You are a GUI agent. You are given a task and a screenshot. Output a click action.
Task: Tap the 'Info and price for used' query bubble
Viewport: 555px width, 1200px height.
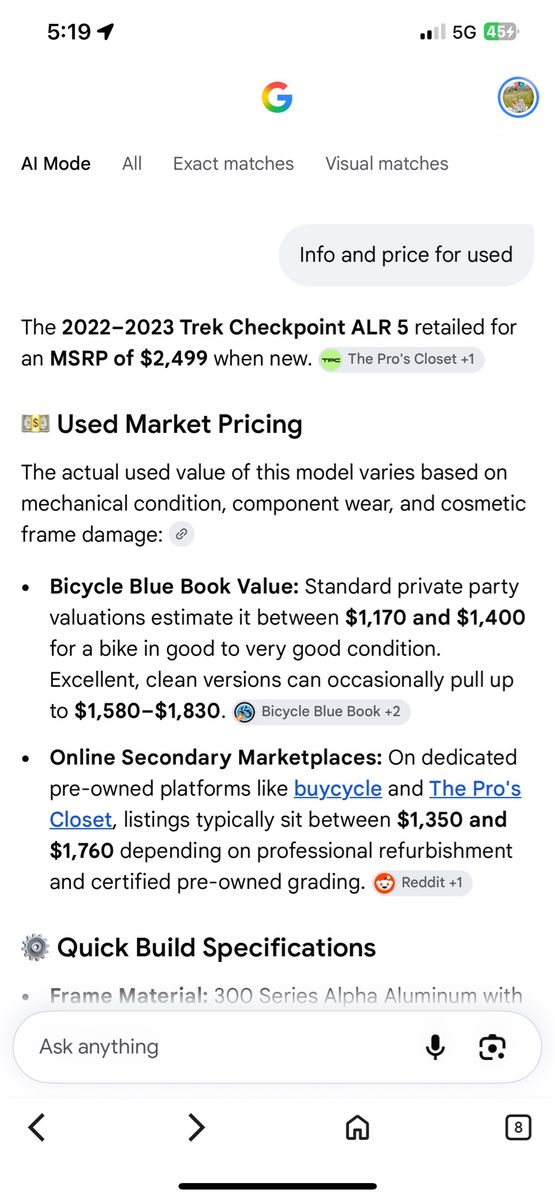pos(406,254)
